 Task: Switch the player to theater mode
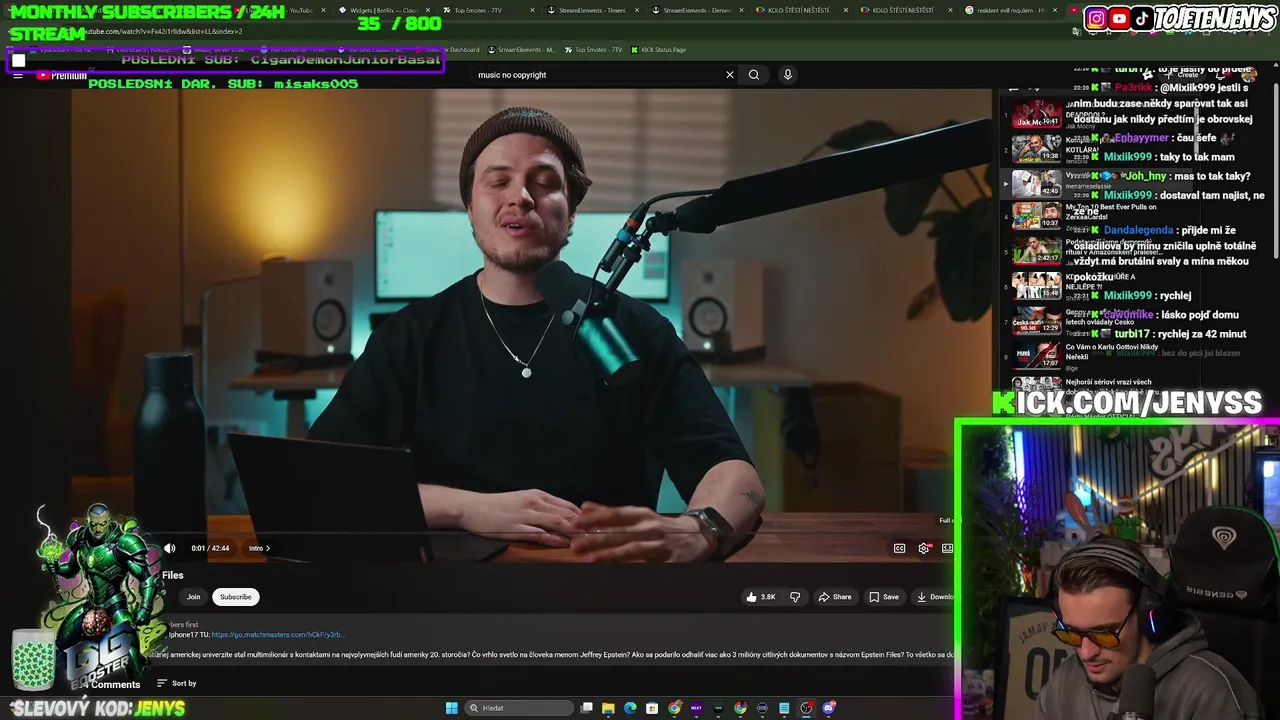coord(947,548)
